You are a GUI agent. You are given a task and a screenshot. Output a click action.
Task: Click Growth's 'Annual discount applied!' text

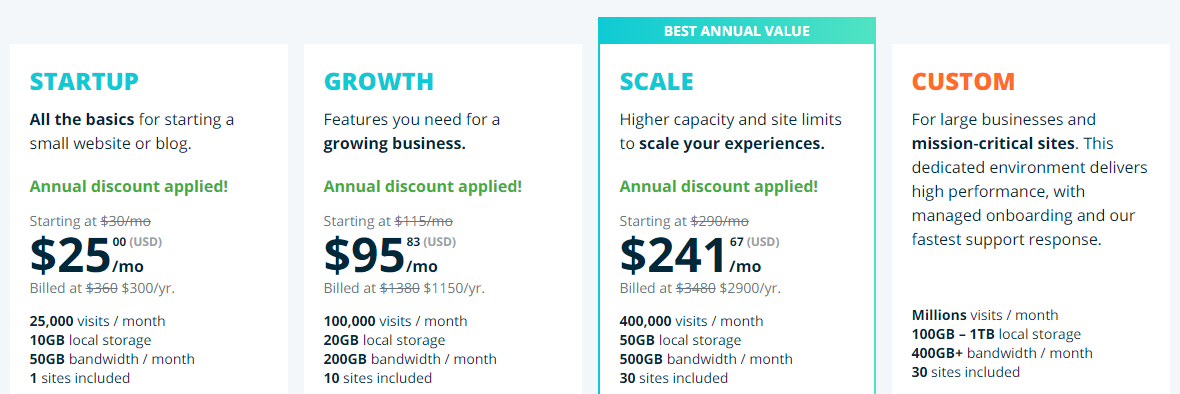[422, 186]
